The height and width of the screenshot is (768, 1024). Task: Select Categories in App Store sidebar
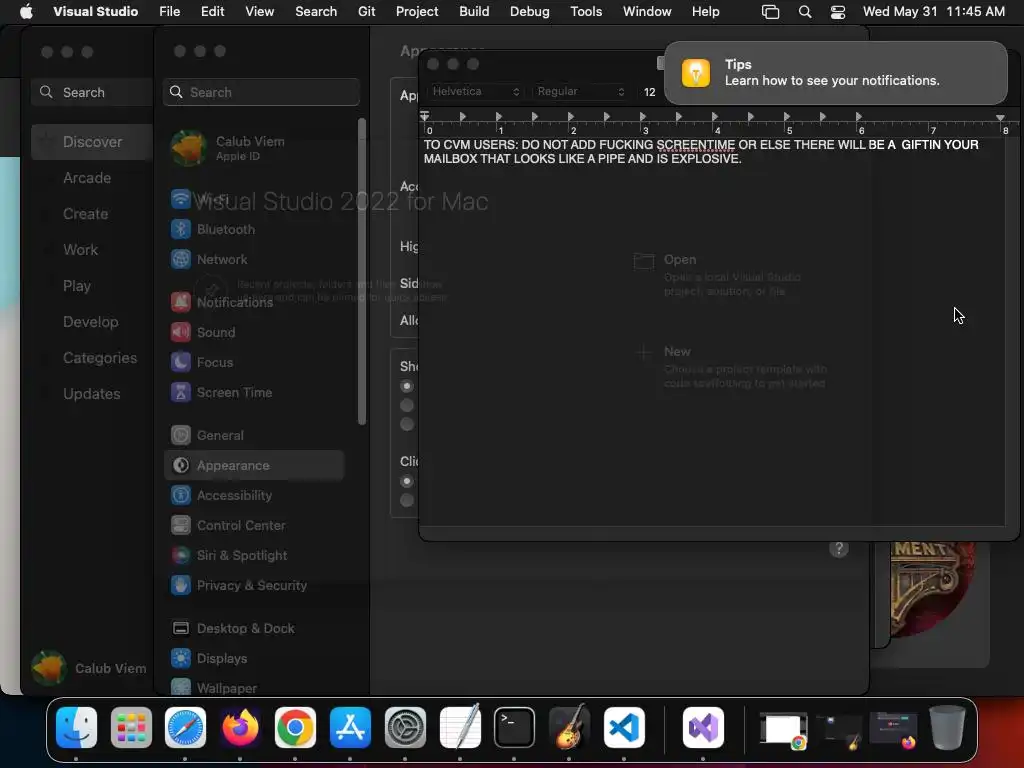[91, 358]
